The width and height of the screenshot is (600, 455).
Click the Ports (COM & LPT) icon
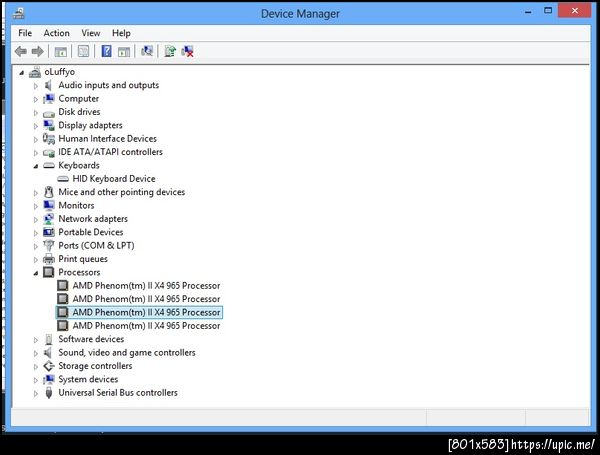(x=49, y=245)
